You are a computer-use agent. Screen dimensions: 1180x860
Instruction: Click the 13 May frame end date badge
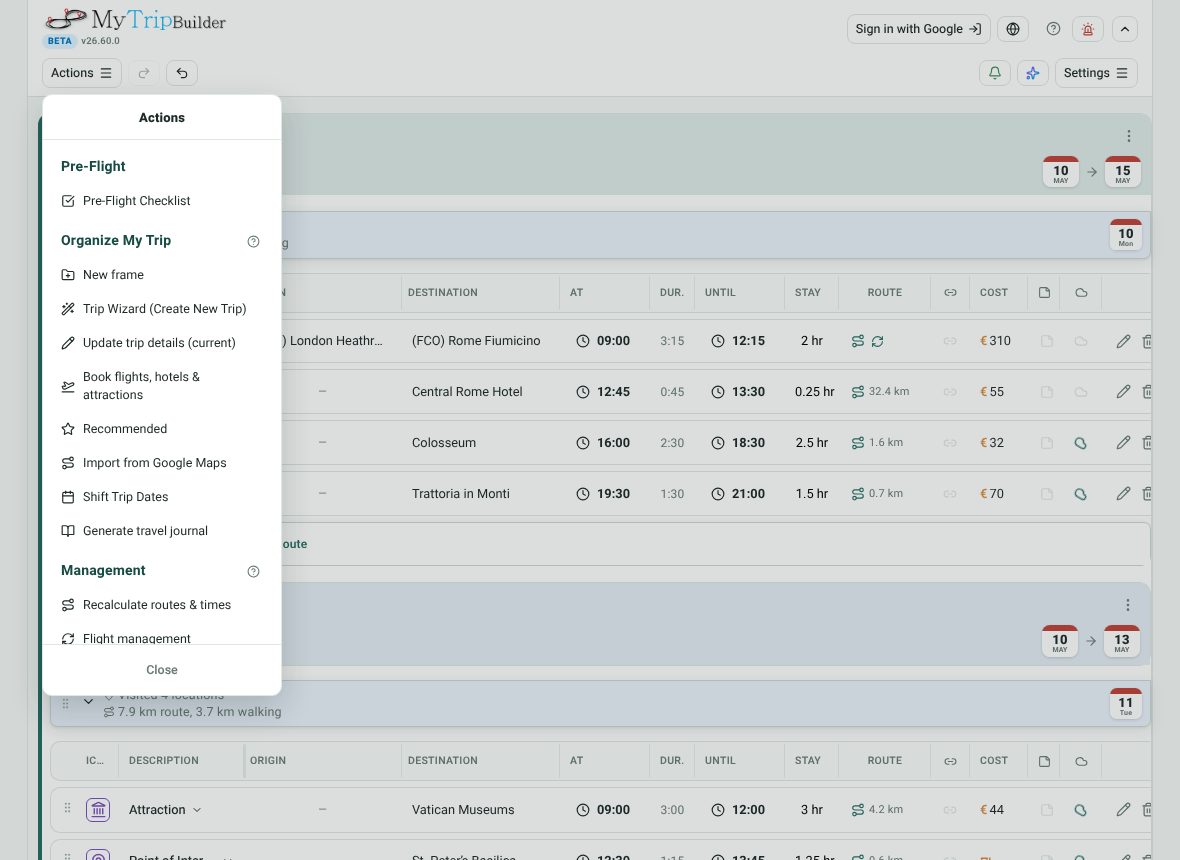[x=1121, y=641]
